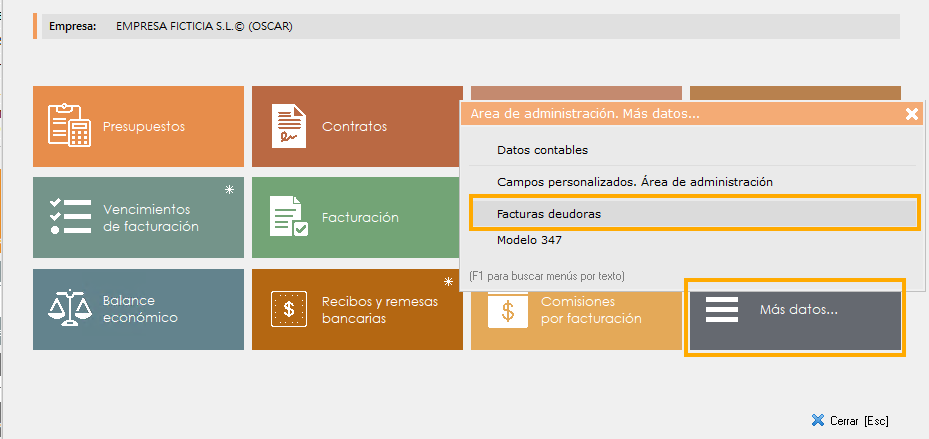Click the Comisiones por facturación dollar icon
Viewport: 929px width, 439px height.
(x=508, y=310)
